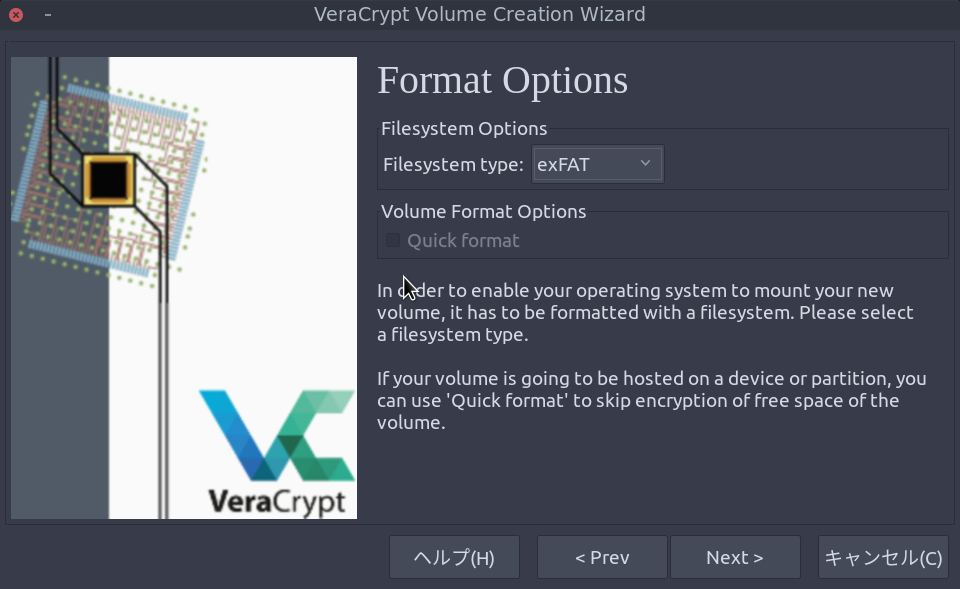Cancel the wizard with キャンセル(C)

[883, 557]
